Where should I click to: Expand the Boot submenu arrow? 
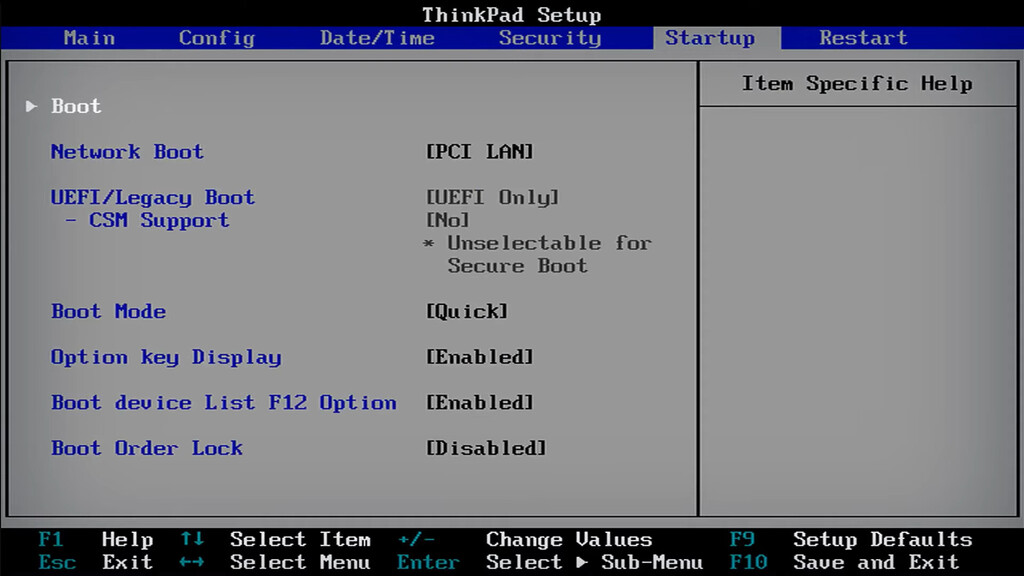[32, 106]
